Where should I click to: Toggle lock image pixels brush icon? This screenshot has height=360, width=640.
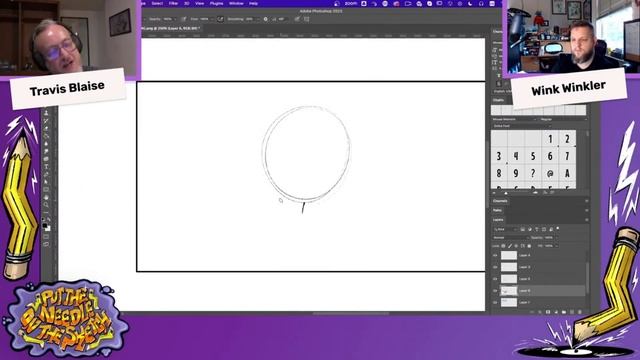(510, 246)
